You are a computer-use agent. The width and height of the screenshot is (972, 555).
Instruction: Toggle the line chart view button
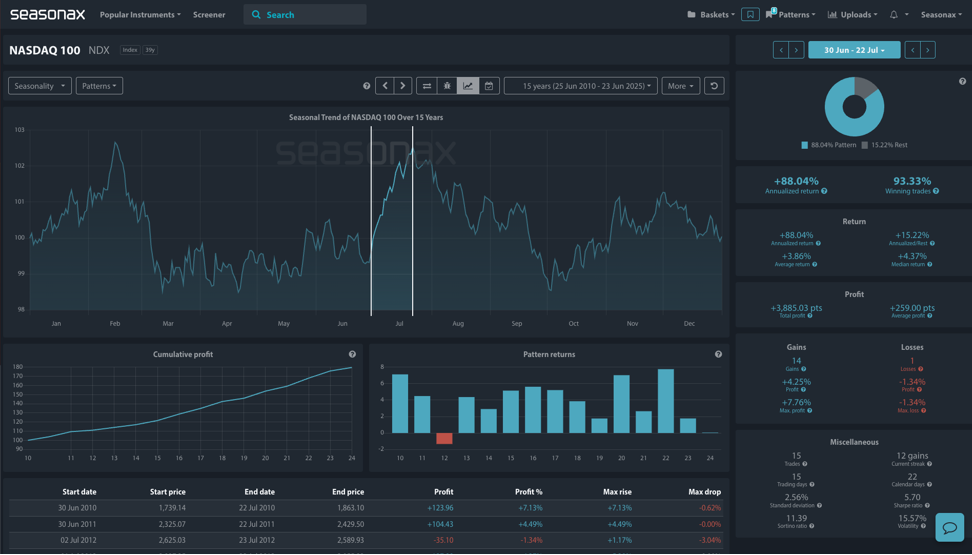468,86
